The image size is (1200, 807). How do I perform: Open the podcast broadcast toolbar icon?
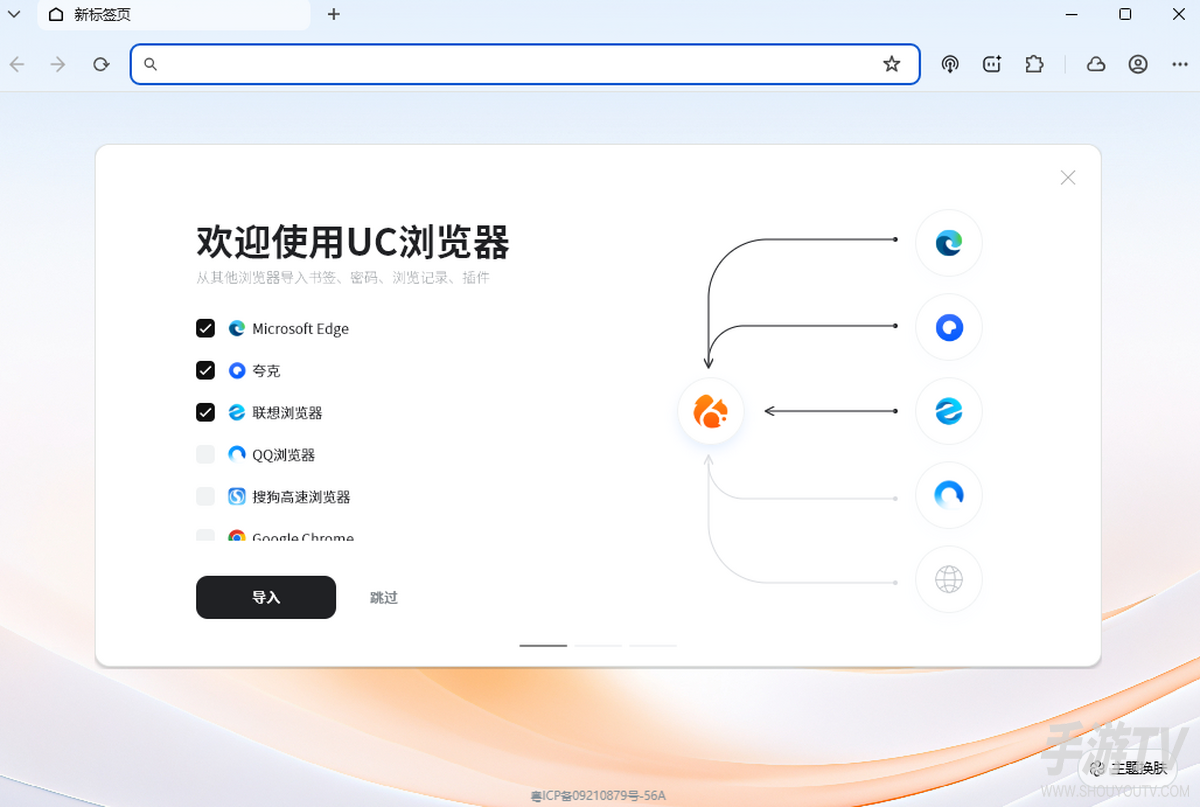coord(950,64)
